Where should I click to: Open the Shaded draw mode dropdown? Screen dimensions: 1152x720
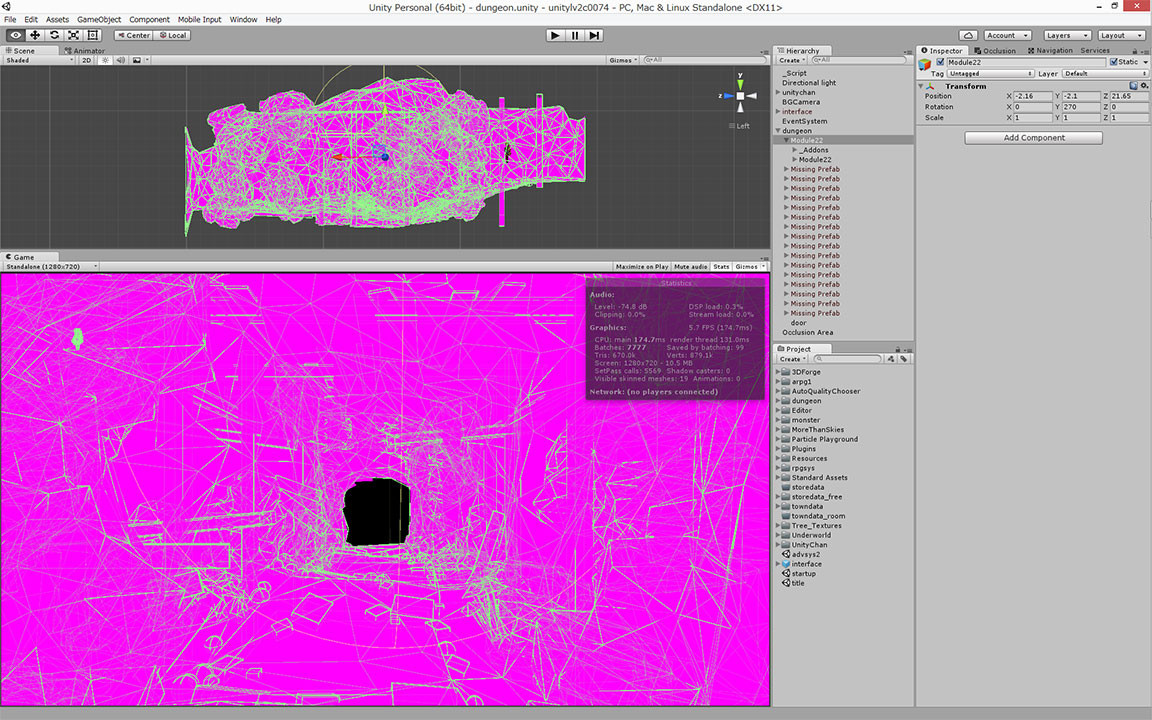click(x=40, y=60)
